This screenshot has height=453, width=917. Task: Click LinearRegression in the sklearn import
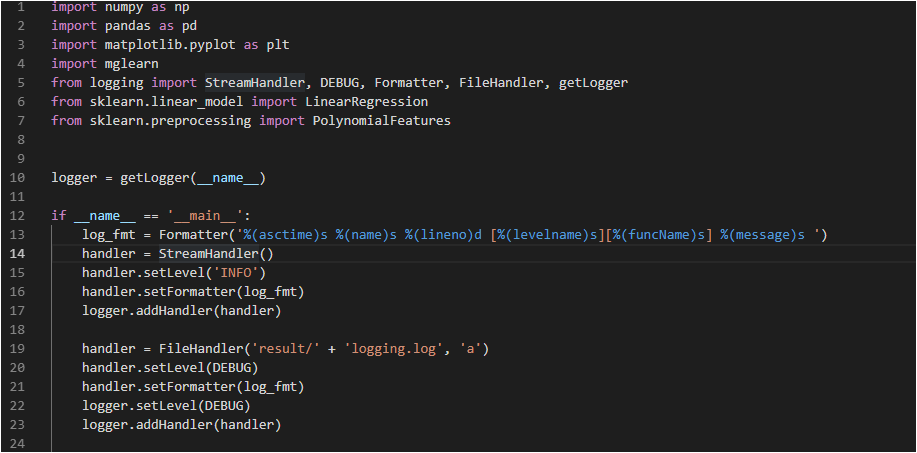point(366,102)
